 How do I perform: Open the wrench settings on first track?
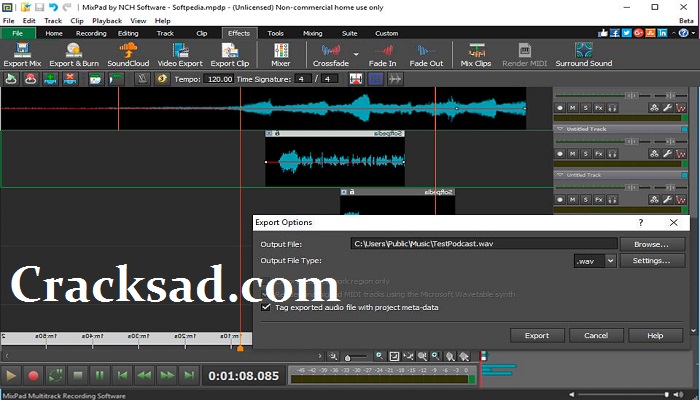click(667, 108)
